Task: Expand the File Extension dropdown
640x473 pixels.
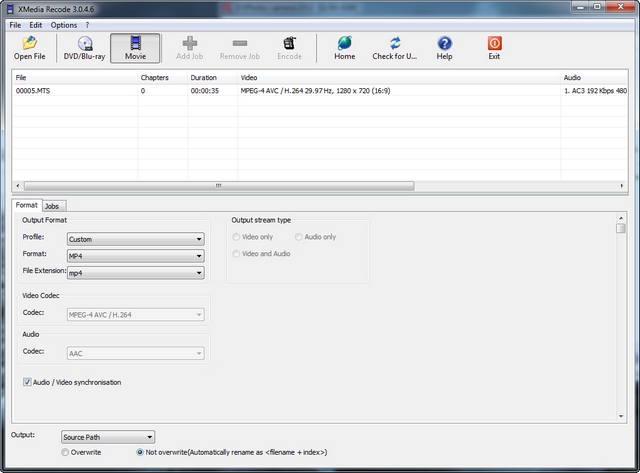Action: coord(135,272)
